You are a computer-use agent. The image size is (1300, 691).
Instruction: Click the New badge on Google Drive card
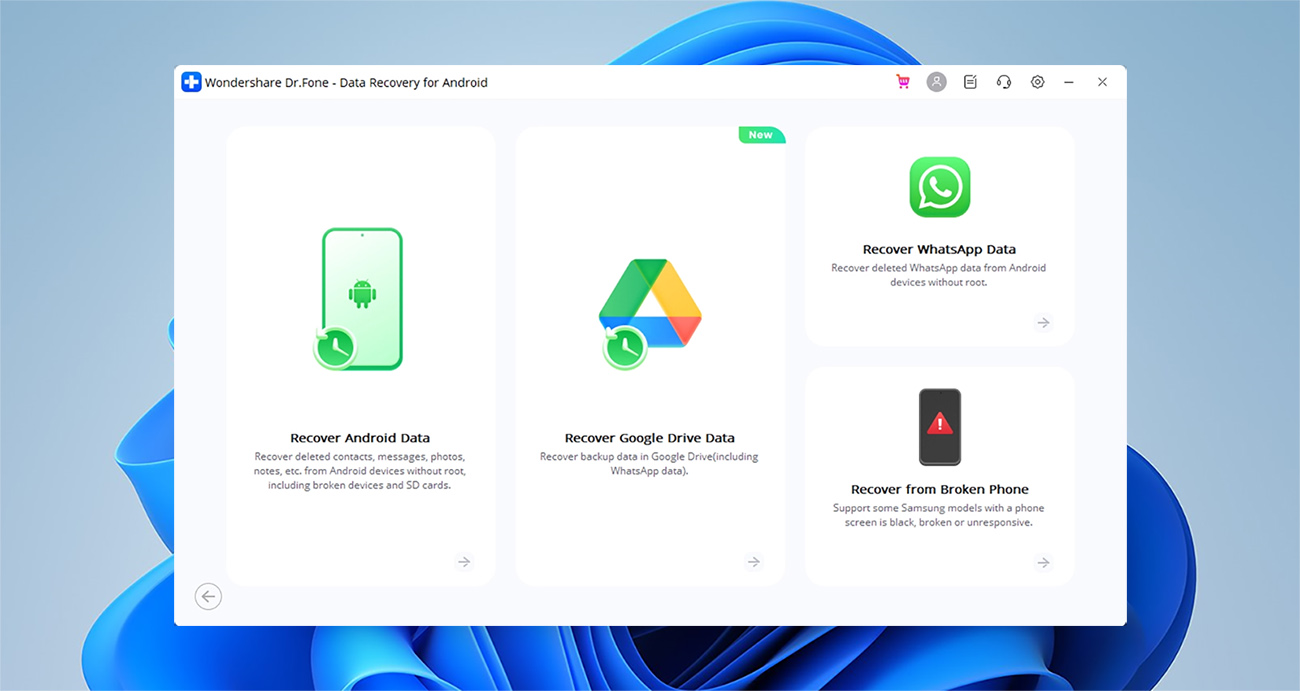[x=761, y=134]
